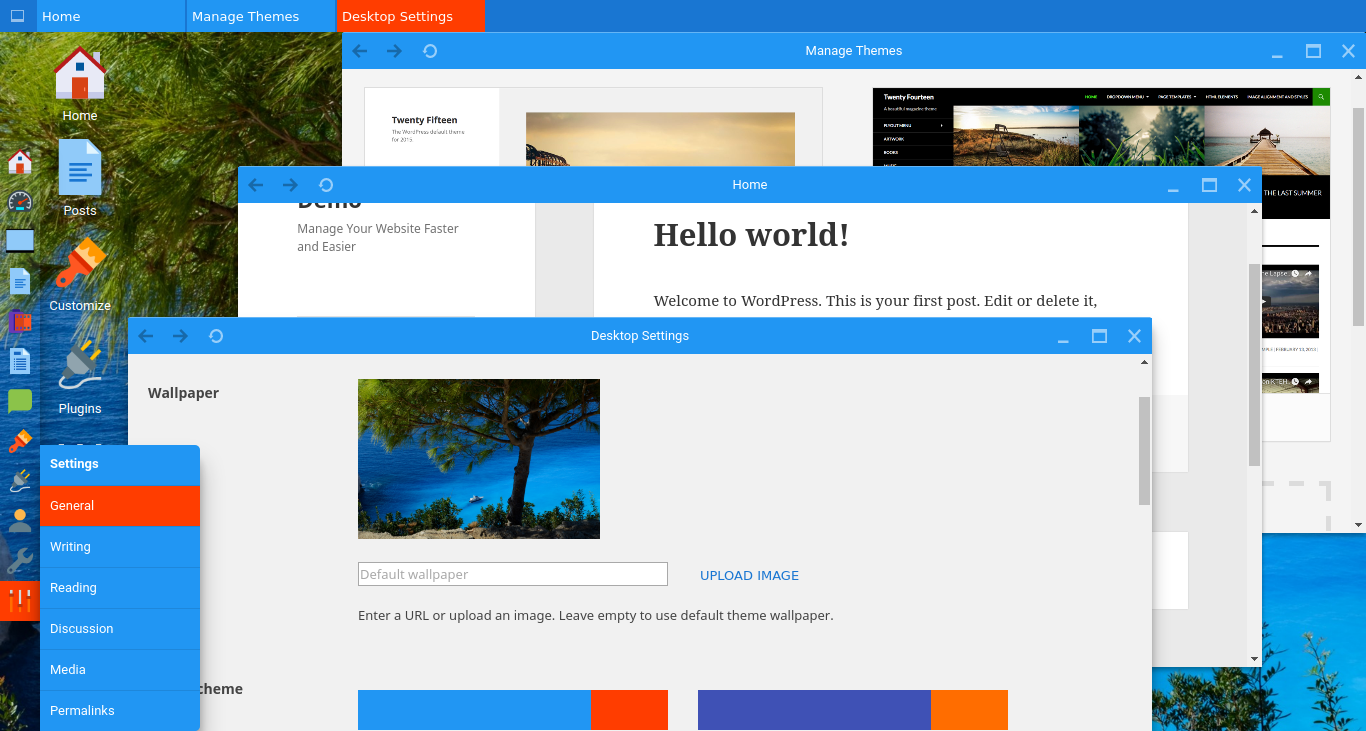The image size is (1366, 731).
Task: Open the small Plugins plug icon in sidebar
Action: [x=20, y=481]
